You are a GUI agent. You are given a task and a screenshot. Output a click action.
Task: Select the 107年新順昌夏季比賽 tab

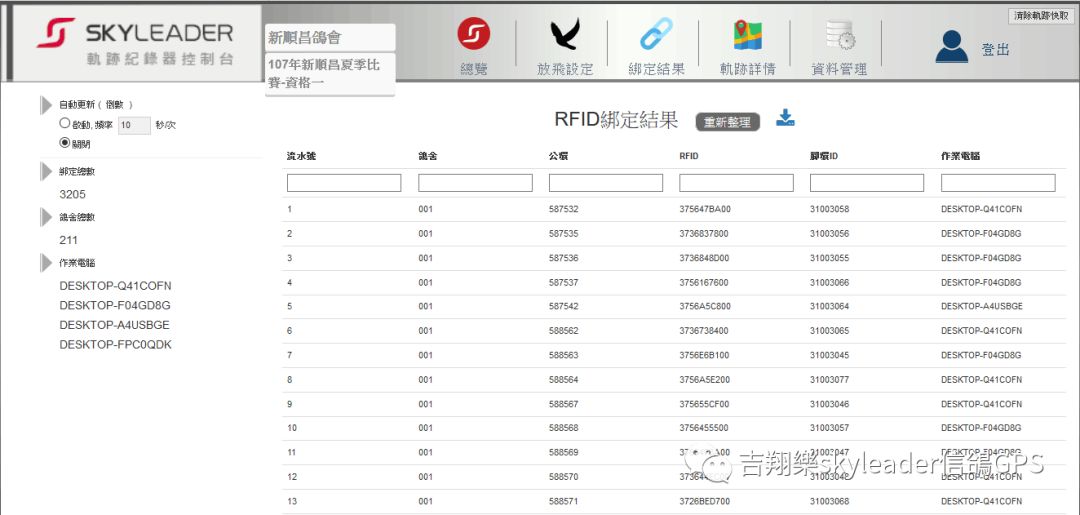[330, 74]
